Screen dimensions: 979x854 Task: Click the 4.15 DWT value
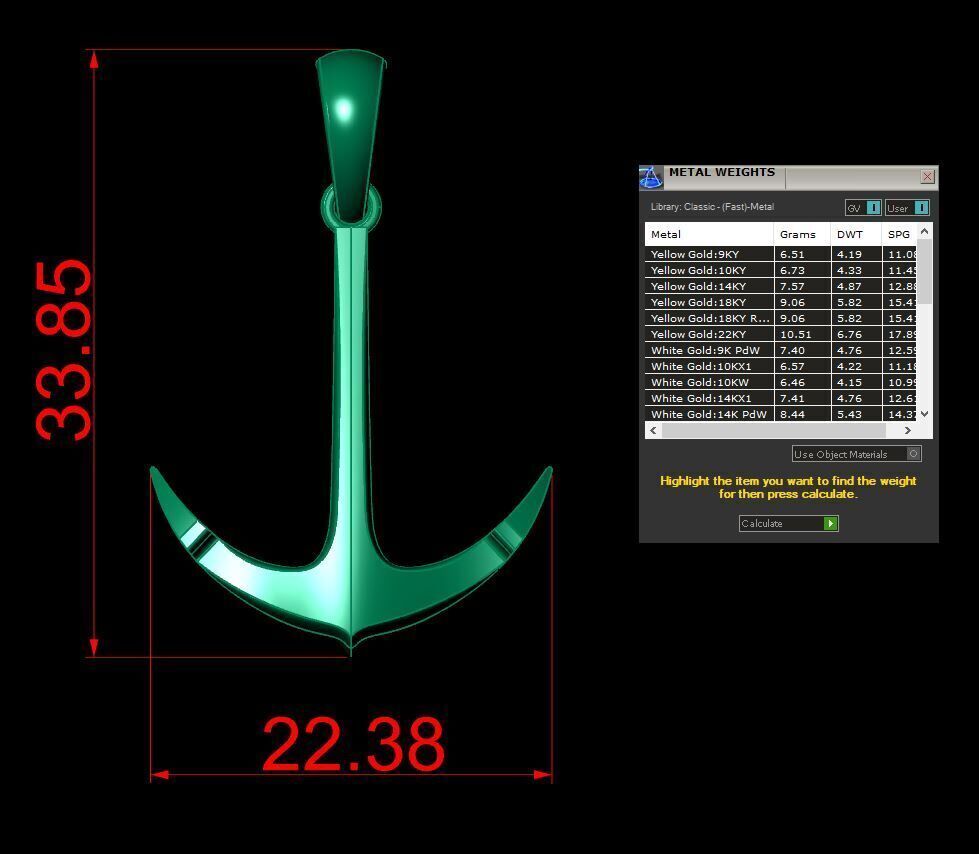click(849, 382)
